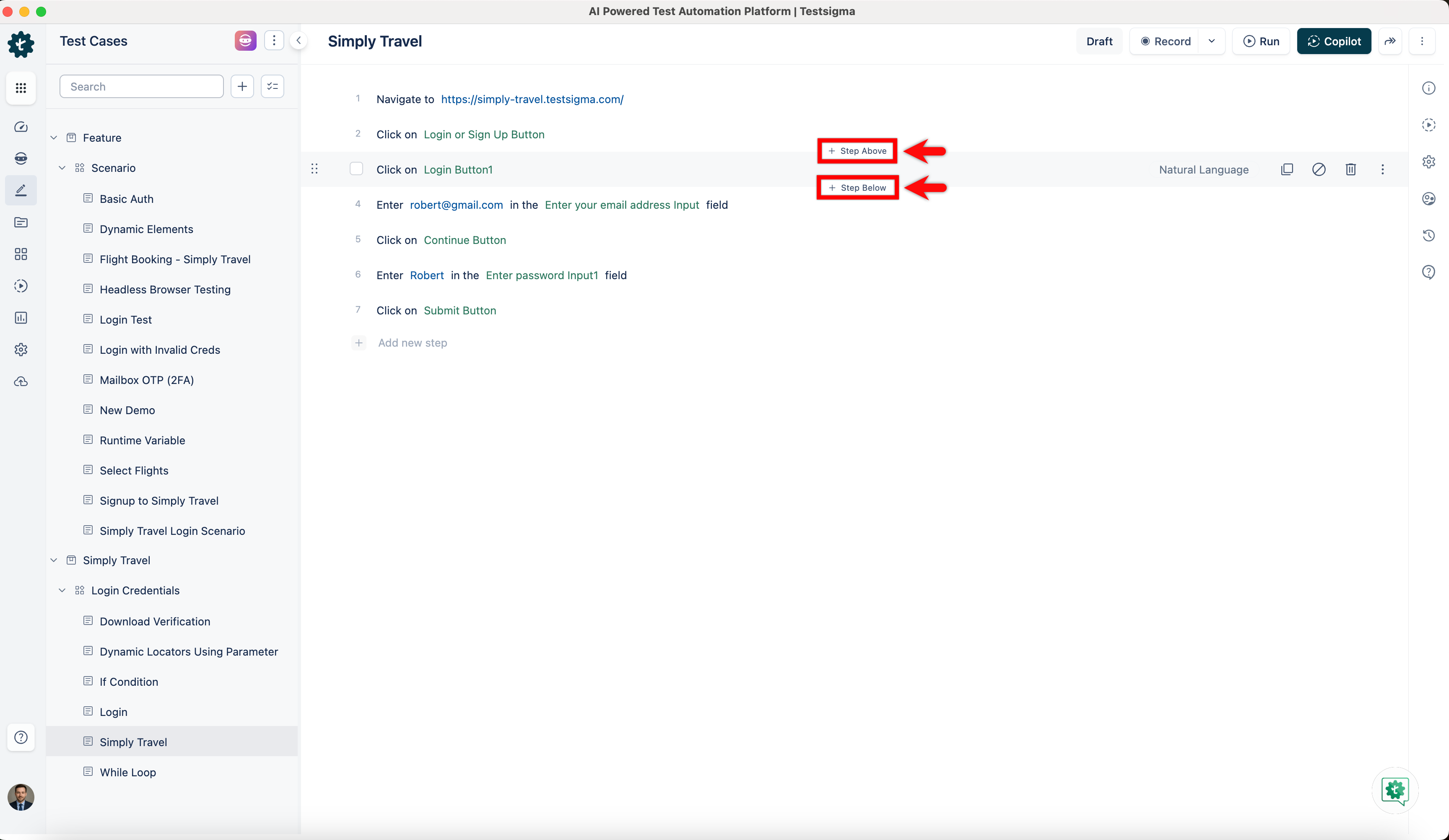Viewport: 1449px width, 840px height.
Task: Tick the checkbox for Login Button1 step
Action: coord(356,169)
